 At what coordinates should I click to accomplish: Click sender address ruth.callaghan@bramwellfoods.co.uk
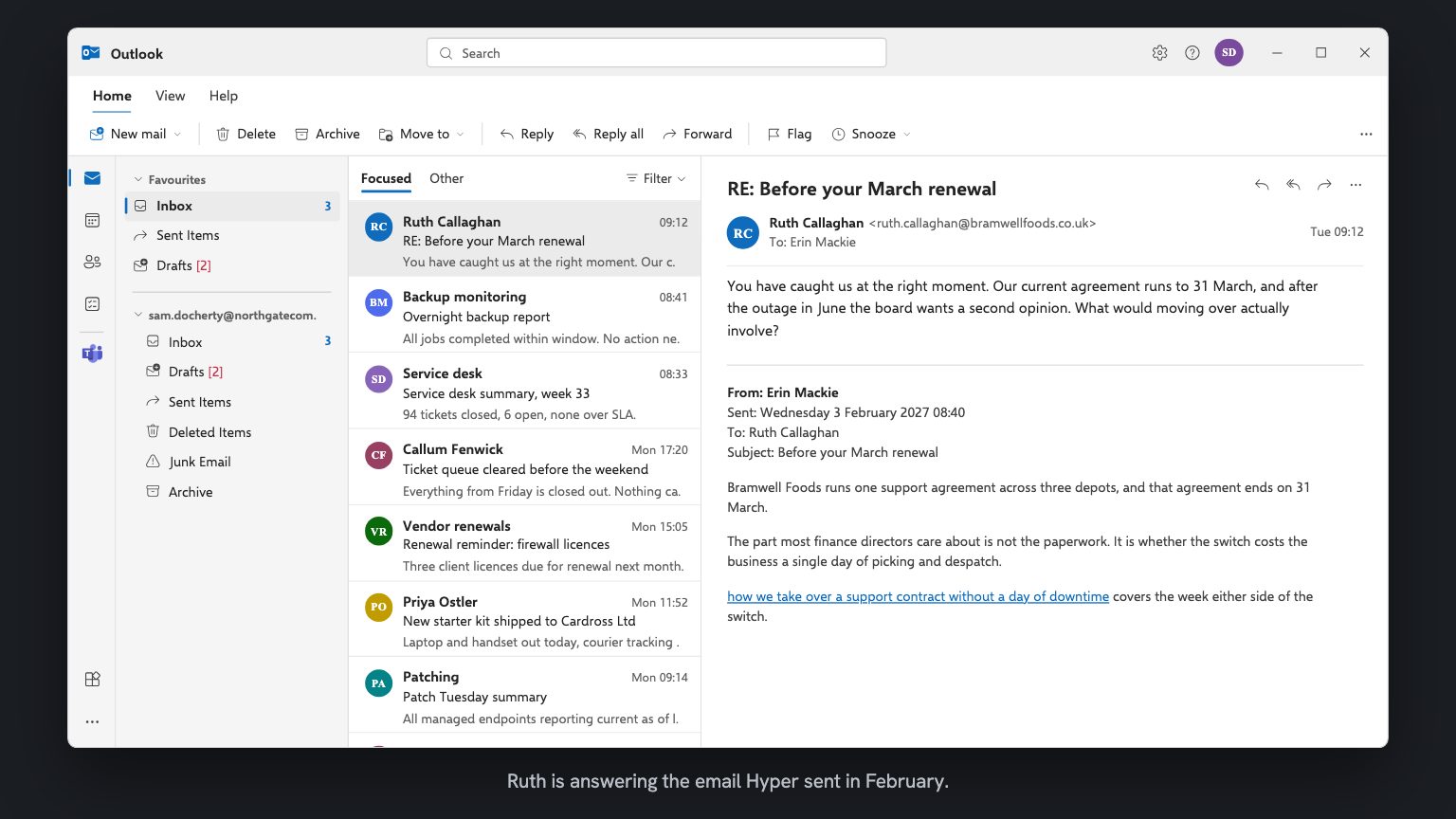(982, 224)
